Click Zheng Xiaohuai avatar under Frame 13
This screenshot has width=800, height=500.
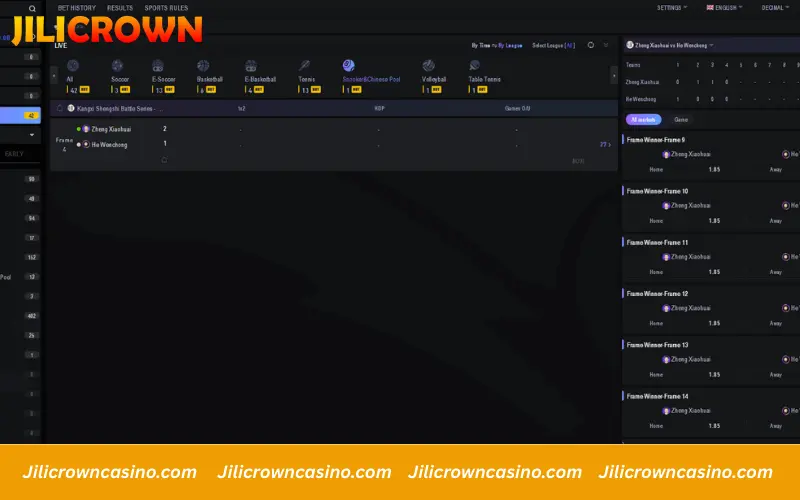(666, 360)
